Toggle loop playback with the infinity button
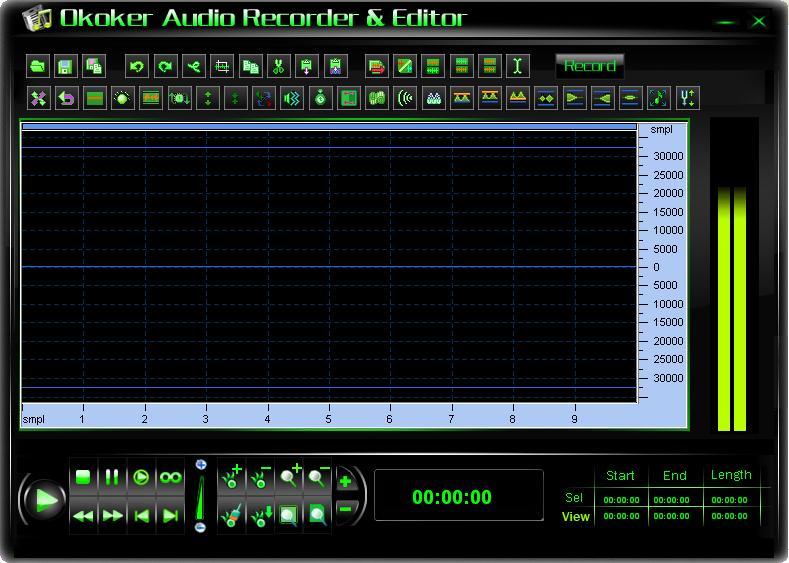The width and height of the screenshot is (789, 563). click(170, 477)
